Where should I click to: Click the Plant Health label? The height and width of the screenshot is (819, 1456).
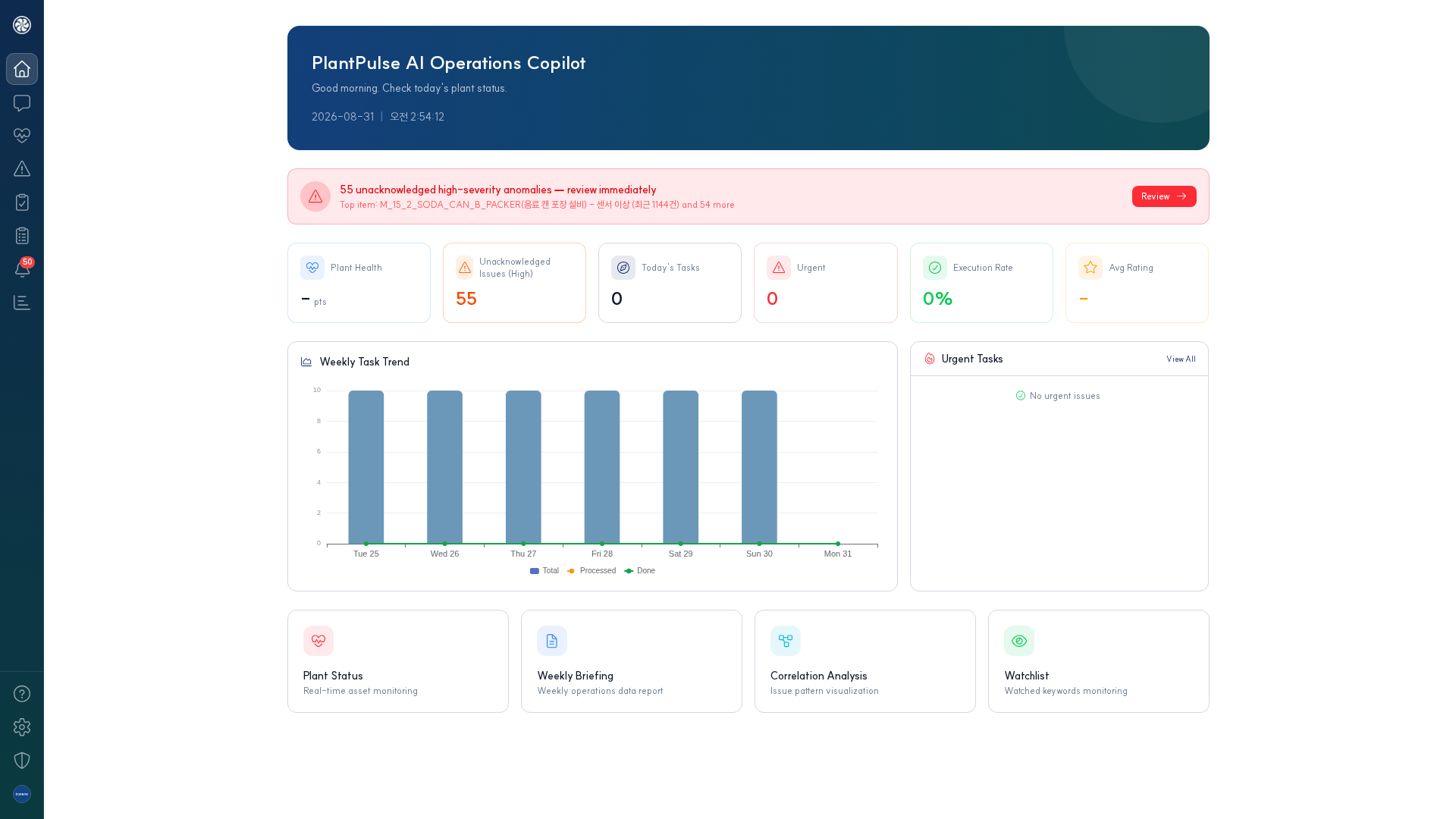tap(356, 268)
